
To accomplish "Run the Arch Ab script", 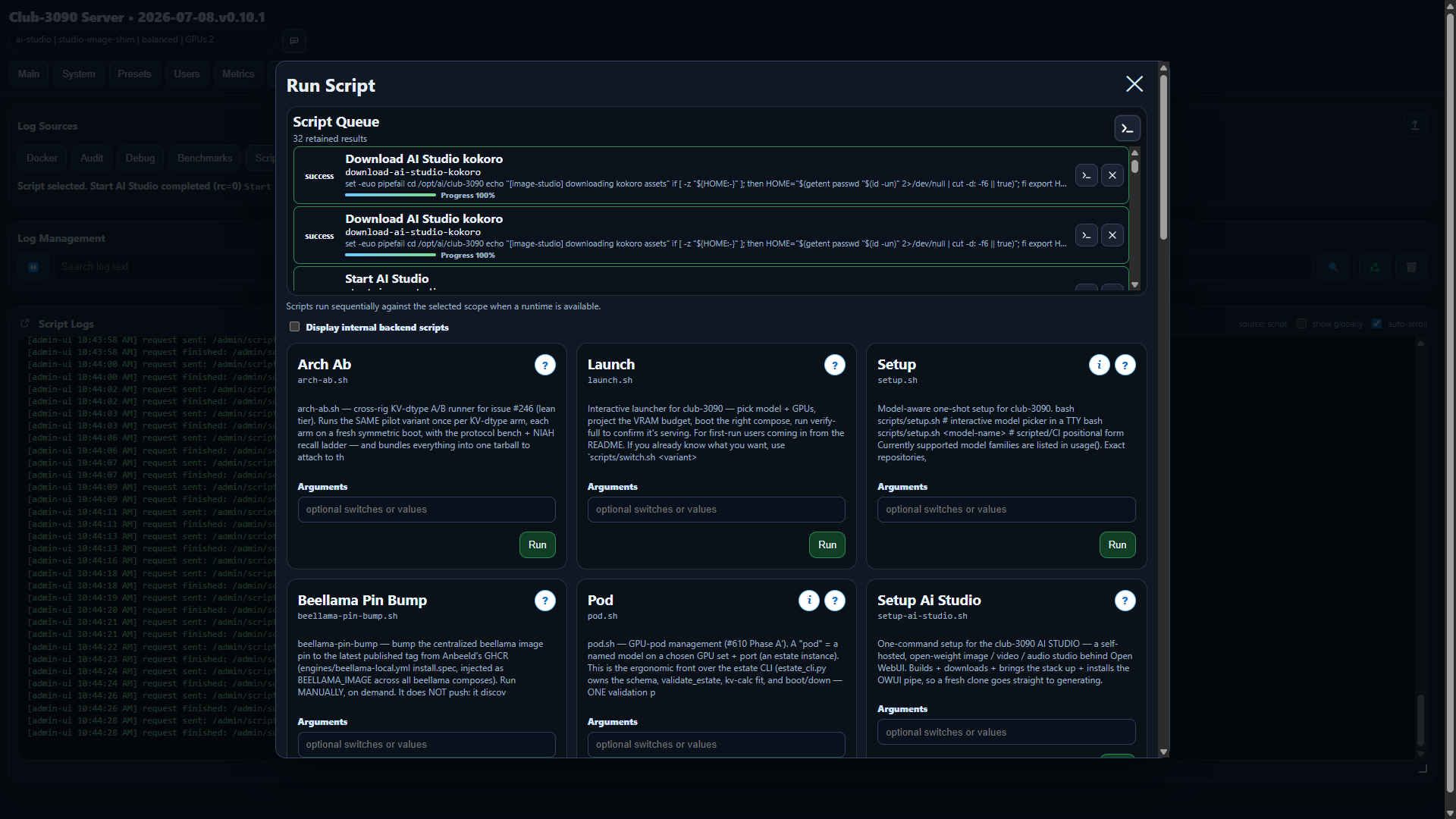I will pyautogui.click(x=538, y=545).
